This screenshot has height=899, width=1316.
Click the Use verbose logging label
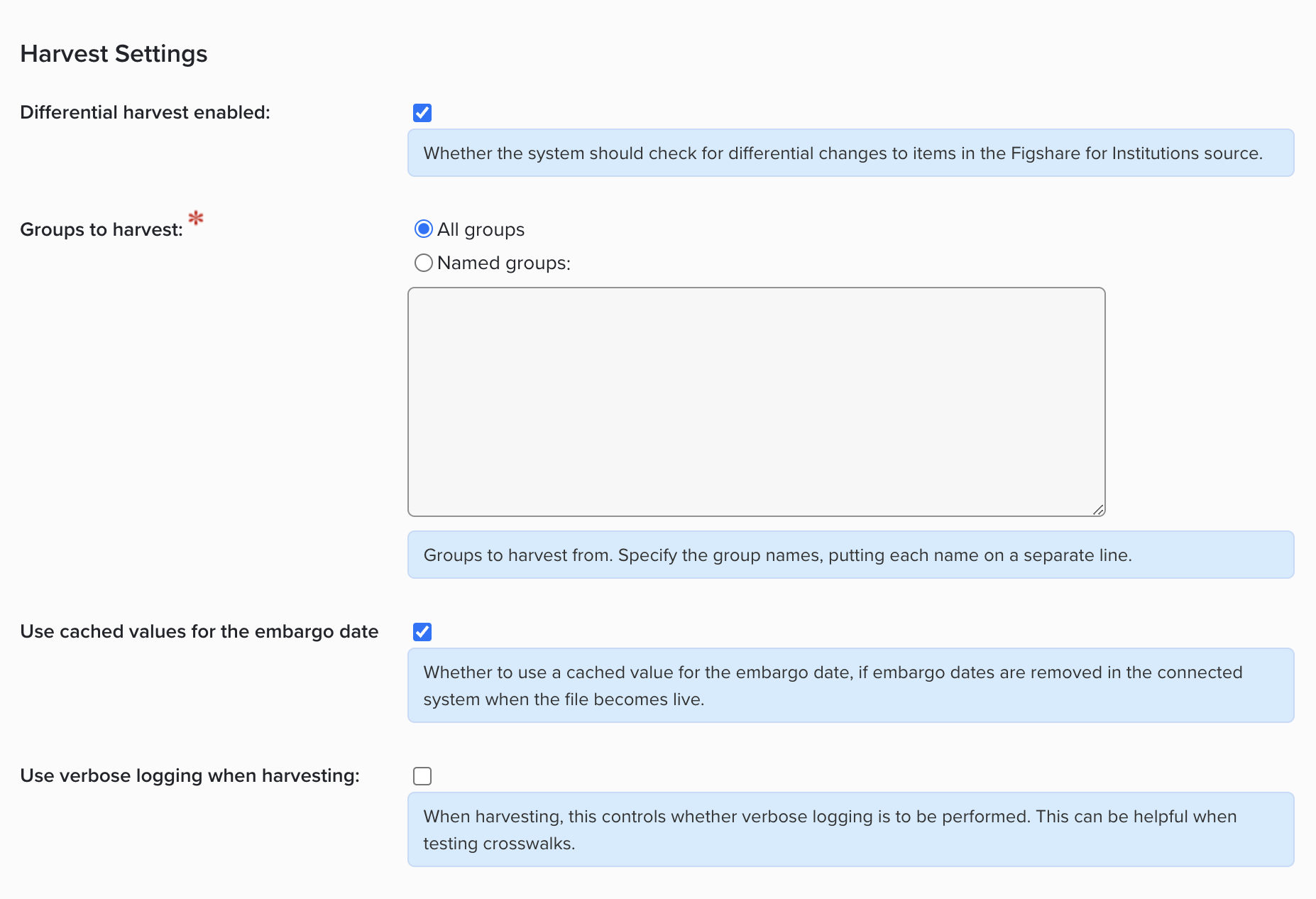pos(190,775)
